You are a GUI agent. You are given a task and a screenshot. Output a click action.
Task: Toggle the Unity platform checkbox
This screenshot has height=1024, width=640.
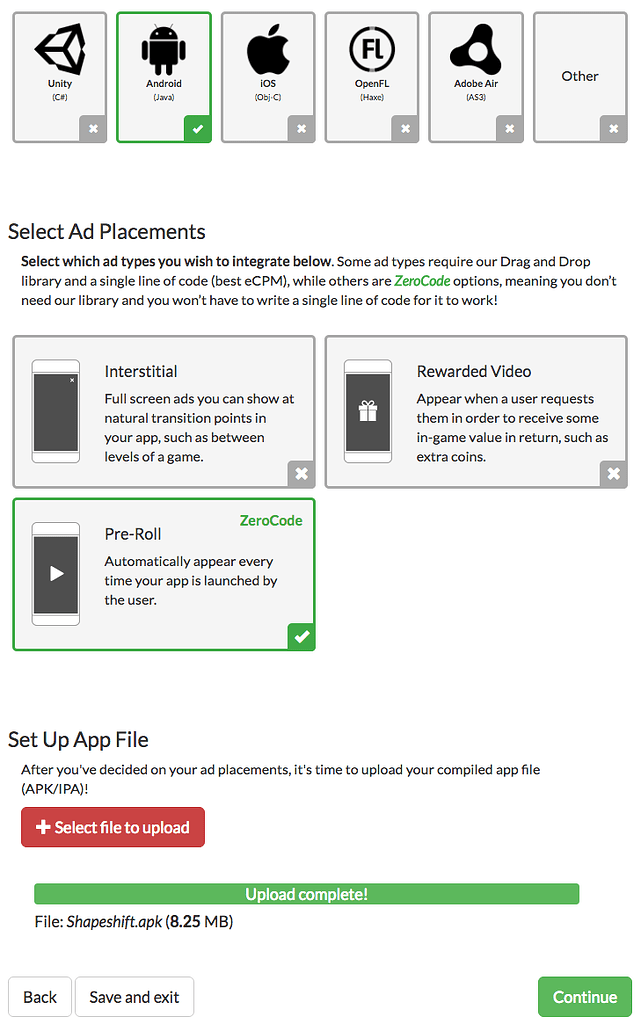[x=94, y=129]
